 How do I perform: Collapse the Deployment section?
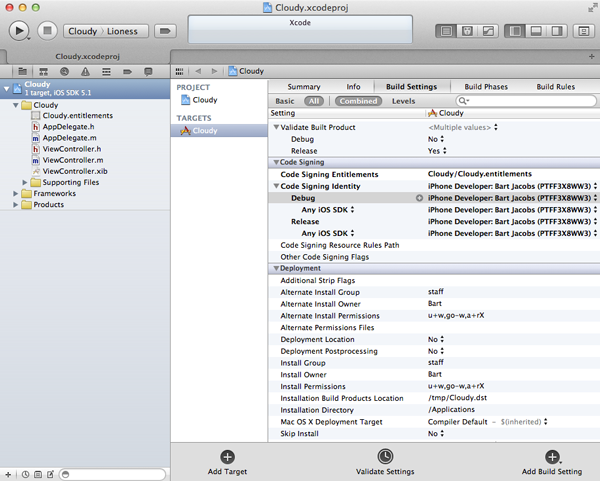pos(276,268)
